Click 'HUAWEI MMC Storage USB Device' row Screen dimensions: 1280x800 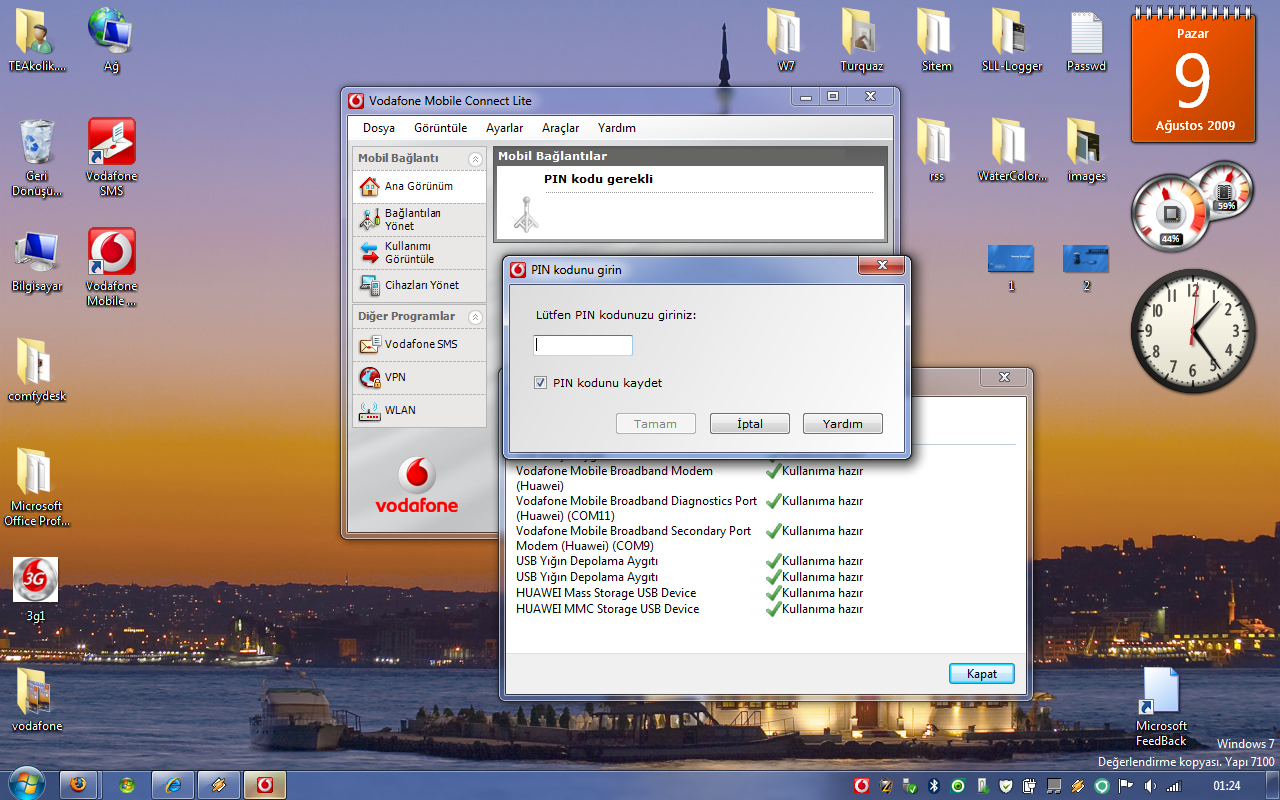click(689, 609)
